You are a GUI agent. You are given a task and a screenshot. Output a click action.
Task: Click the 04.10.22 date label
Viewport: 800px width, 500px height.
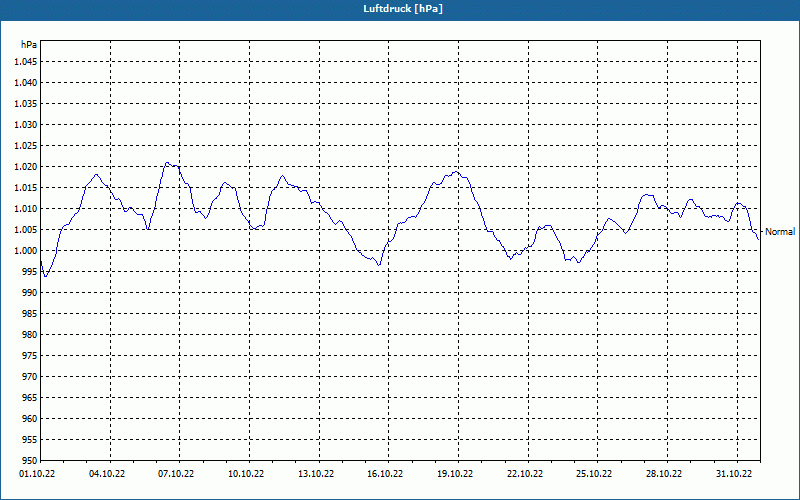[107, 474]
